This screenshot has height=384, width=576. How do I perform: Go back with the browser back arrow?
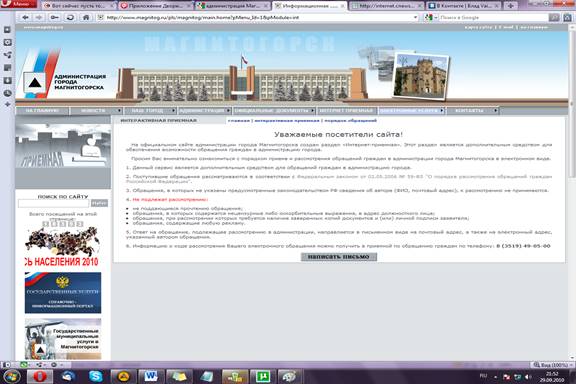(x=25, y=17)
